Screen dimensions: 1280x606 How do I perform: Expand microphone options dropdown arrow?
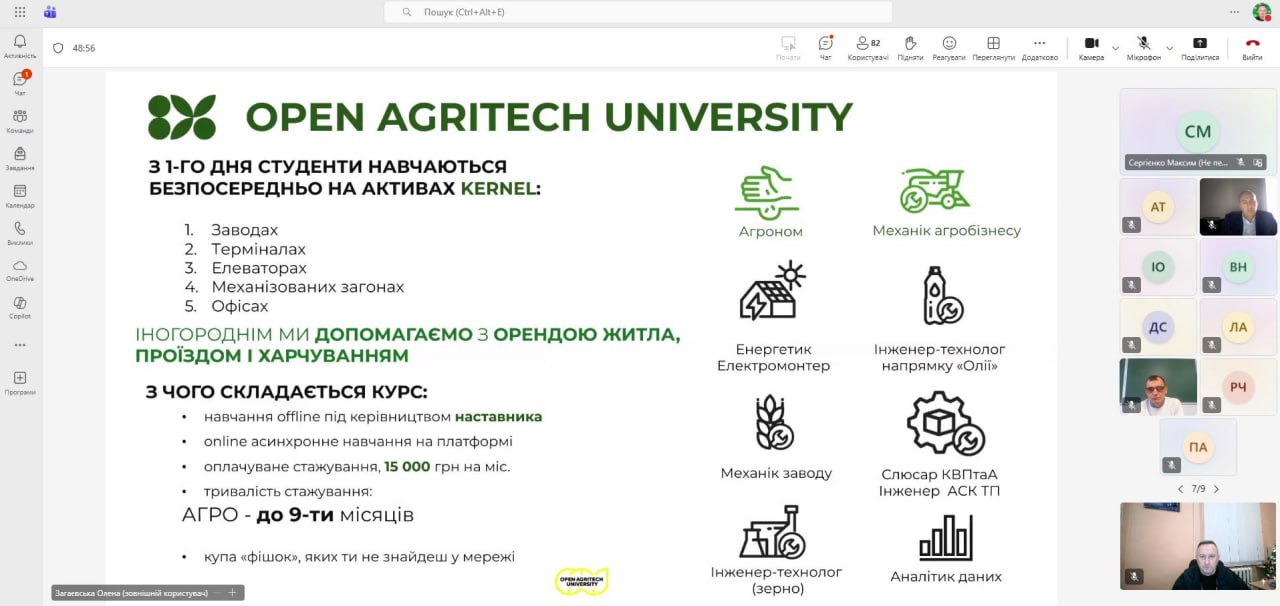[1169, 47]
